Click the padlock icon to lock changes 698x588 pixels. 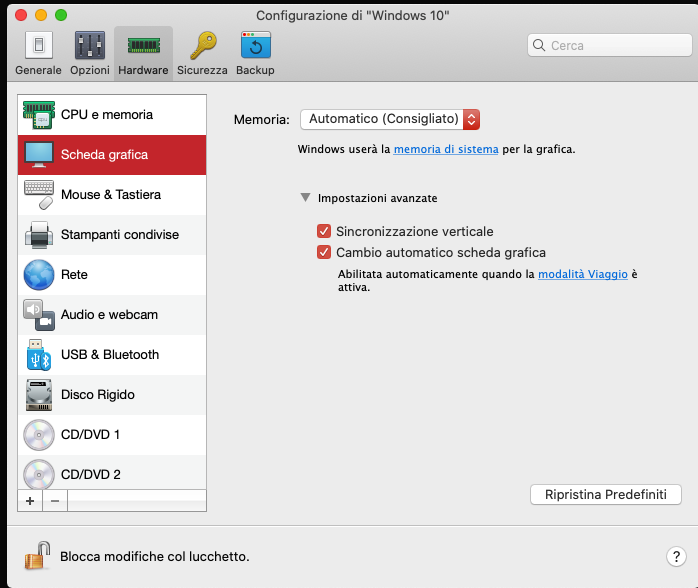click(x=37, y=556)
